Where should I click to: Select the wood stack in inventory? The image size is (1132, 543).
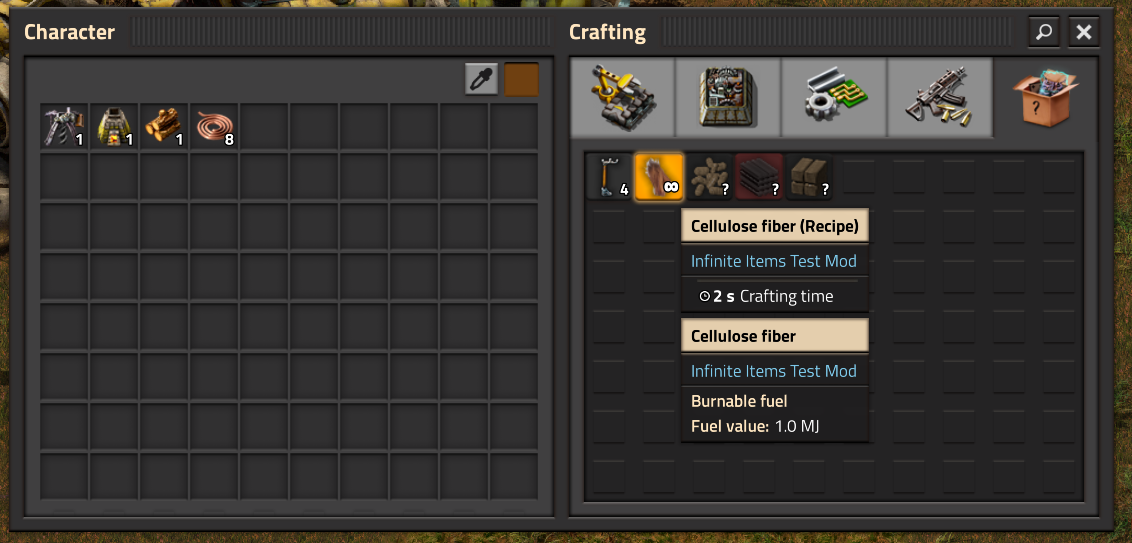pos(164,126)
